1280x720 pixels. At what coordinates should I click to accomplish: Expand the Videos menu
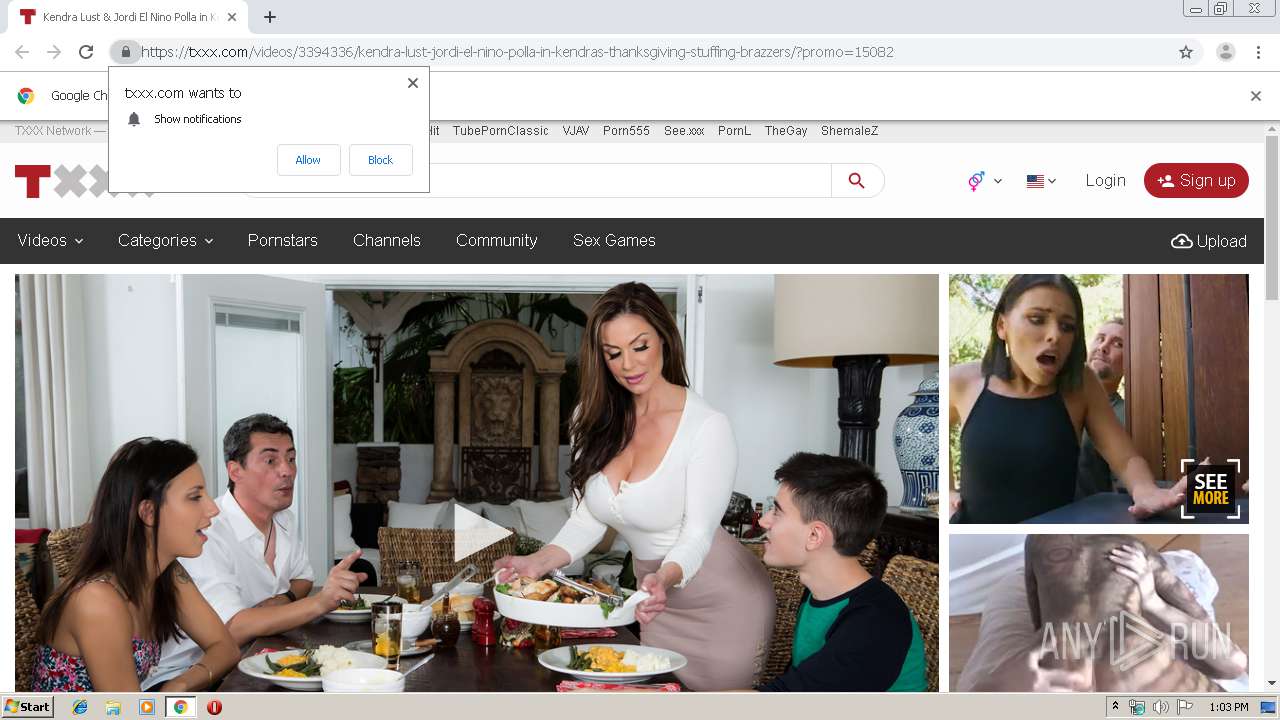[x=50, y=240]
